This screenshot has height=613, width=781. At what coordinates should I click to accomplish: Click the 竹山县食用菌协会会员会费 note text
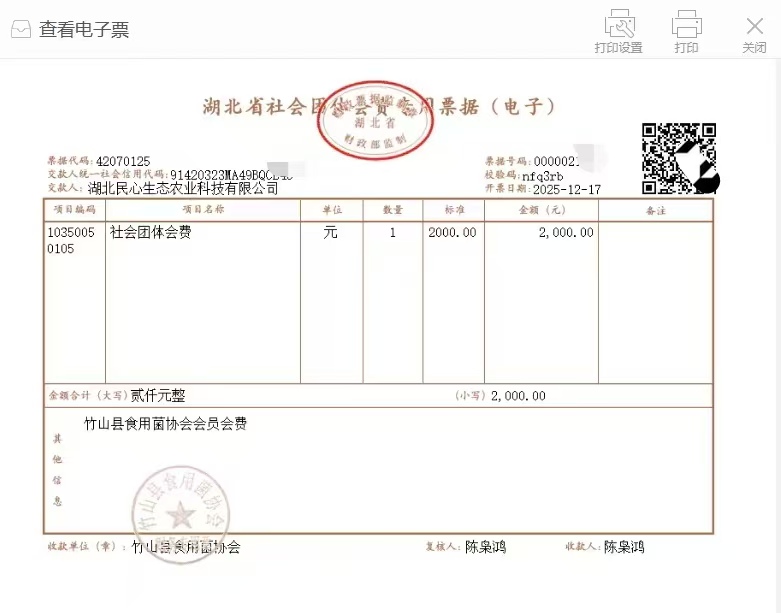coord(165,424)
